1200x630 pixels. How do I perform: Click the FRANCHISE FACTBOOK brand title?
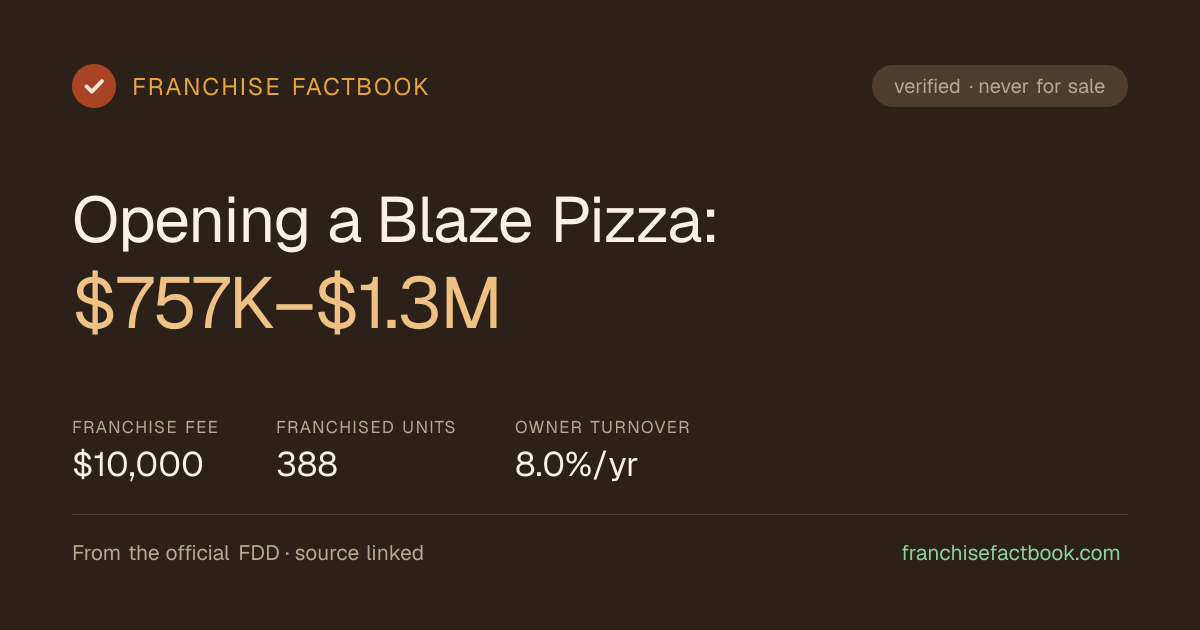coord(281,87)
